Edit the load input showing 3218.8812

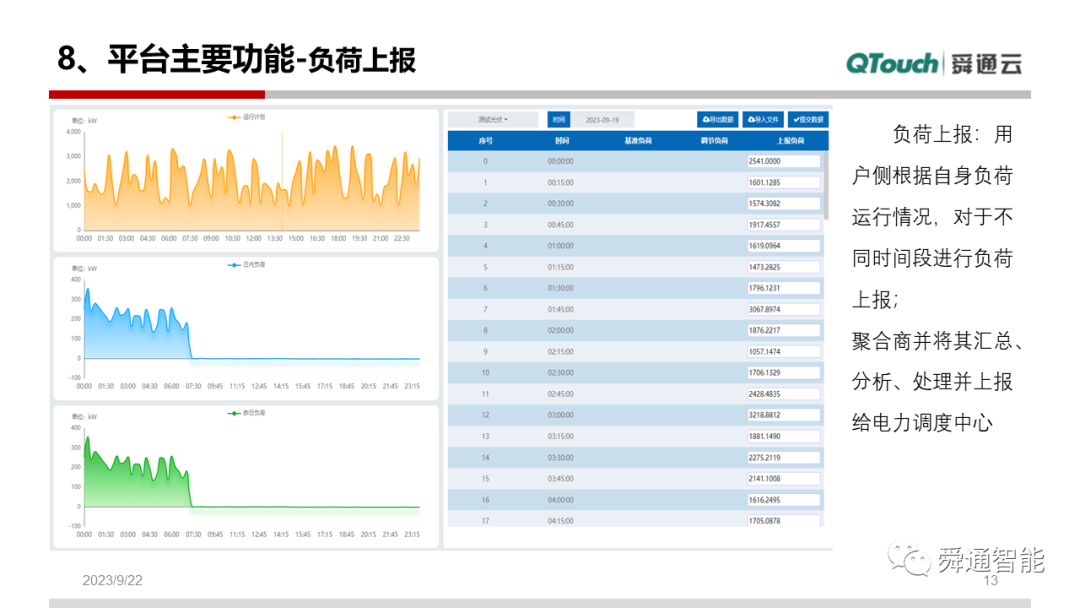(784, 415)
